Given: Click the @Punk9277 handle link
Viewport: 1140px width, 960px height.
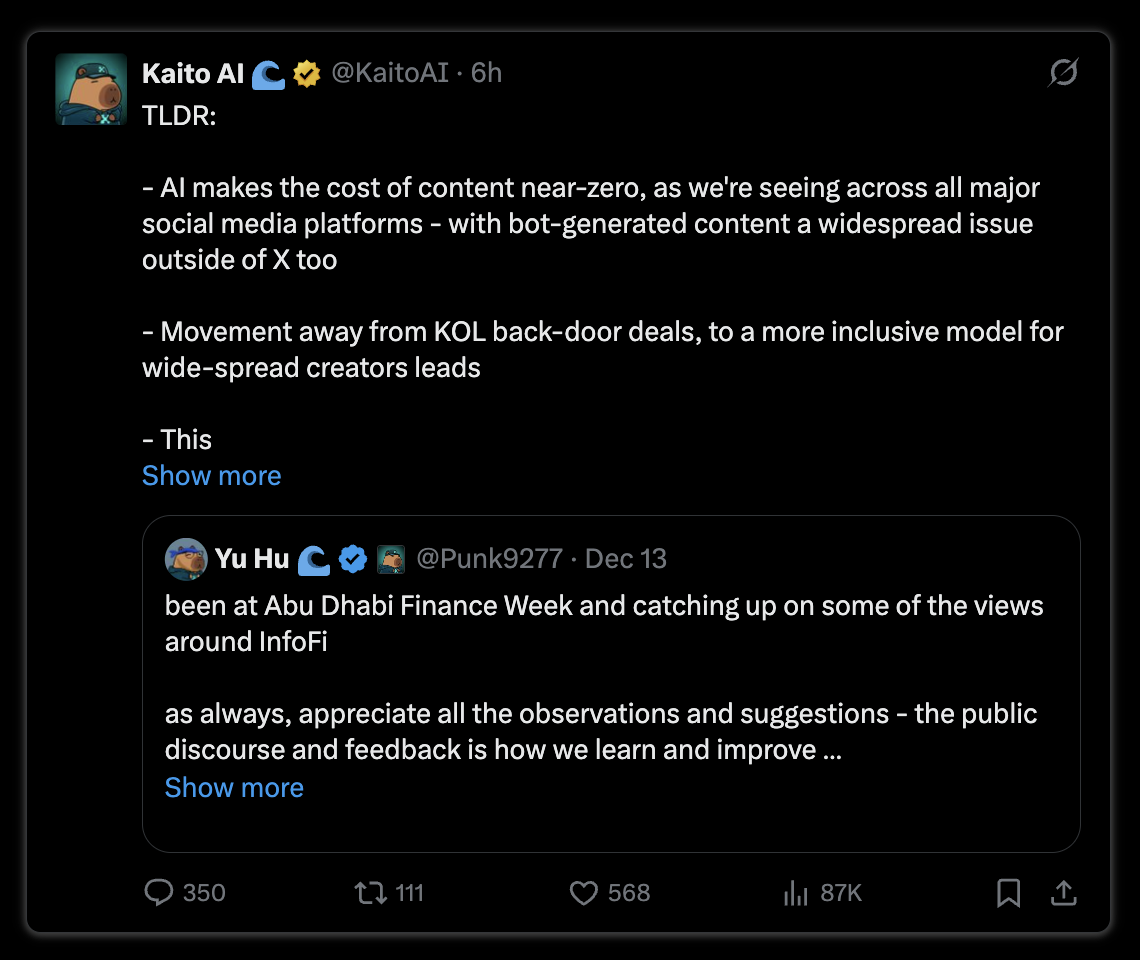Looking at the screenshot, I should (x=489, y=559).
